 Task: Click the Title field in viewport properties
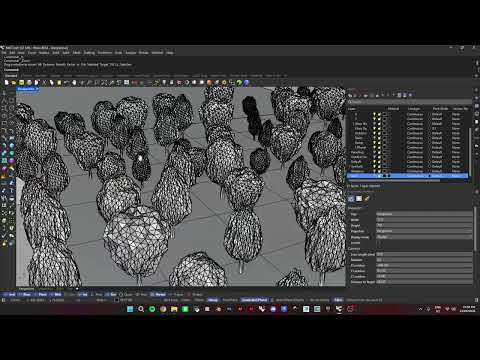point(424,214)
